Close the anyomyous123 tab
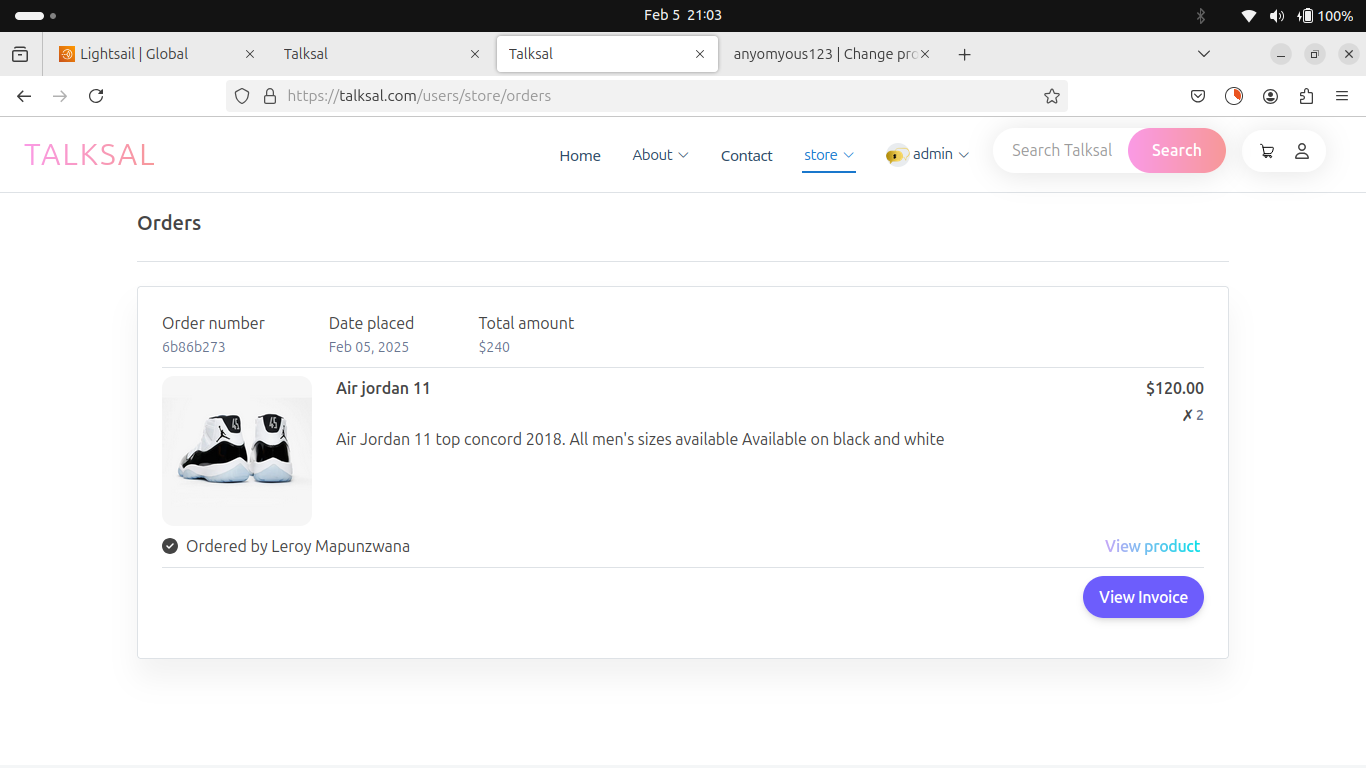Screen dimensions: 1366x768 pyautogui.click(x=925, y=54)
